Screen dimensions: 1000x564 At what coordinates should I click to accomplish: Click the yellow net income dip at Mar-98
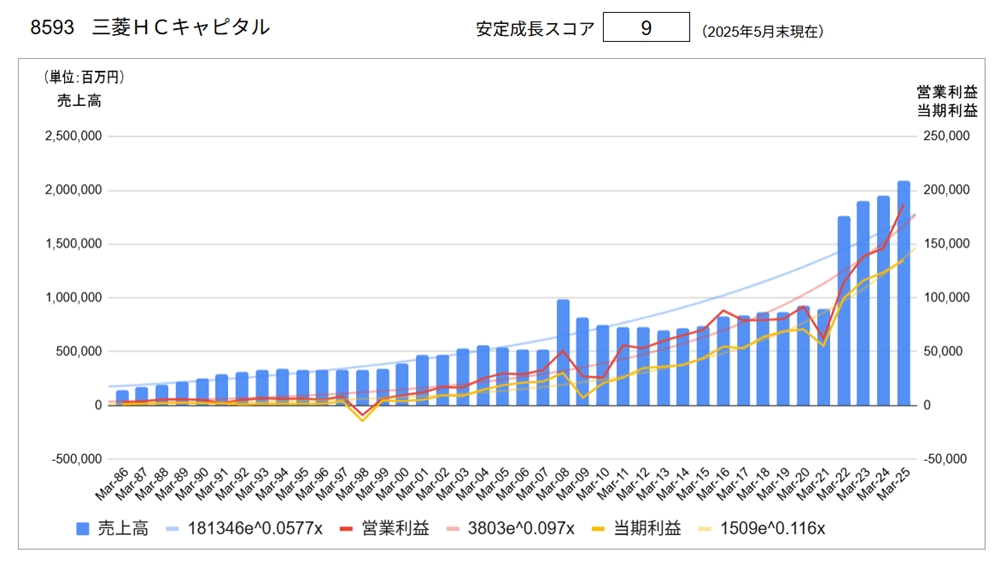tap(362, 420)
